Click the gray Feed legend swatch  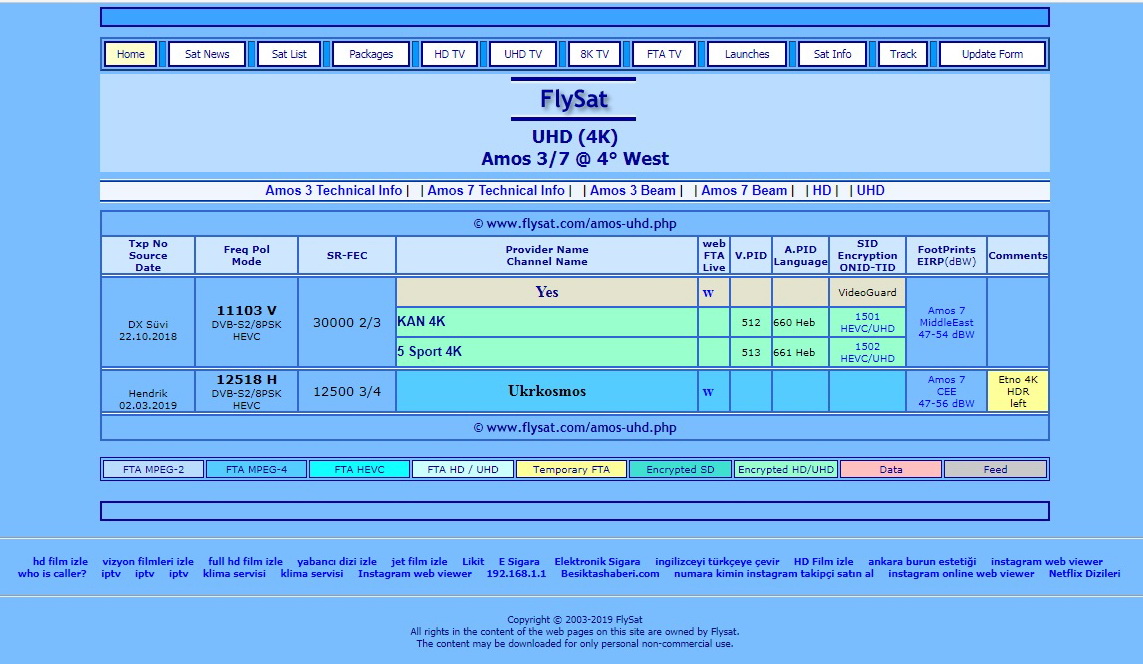tap(995, 469)
